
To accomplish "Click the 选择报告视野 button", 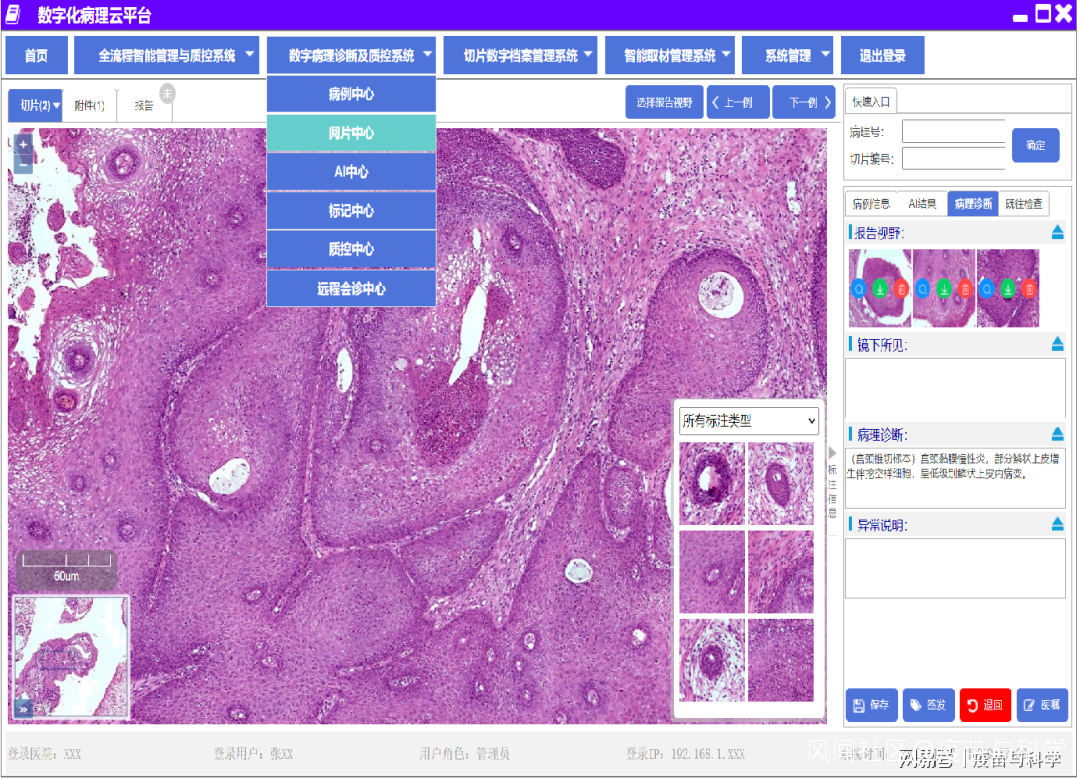I will [x=664, y=102].
